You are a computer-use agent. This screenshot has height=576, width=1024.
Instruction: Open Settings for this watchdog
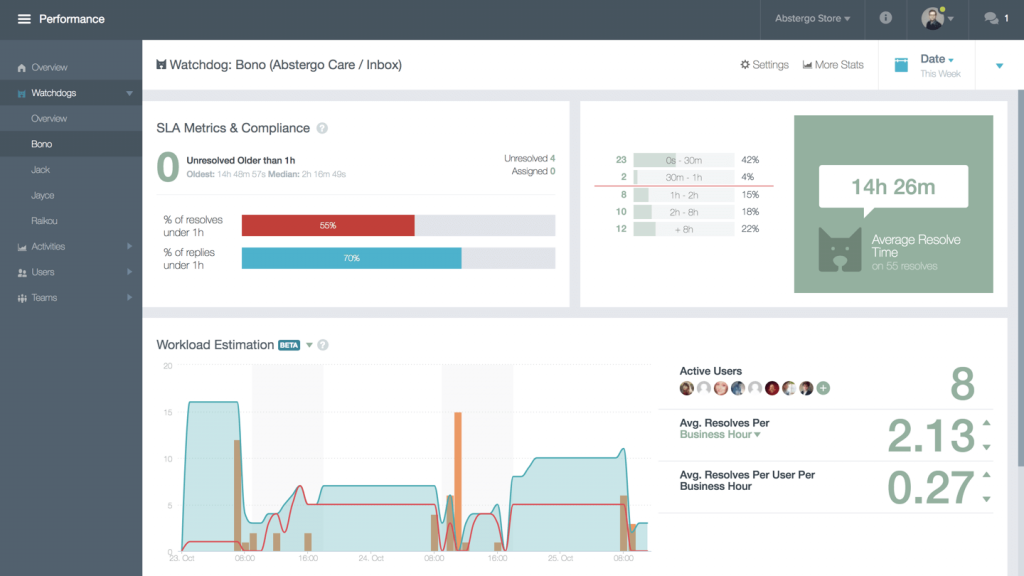(x=764, y=65)
